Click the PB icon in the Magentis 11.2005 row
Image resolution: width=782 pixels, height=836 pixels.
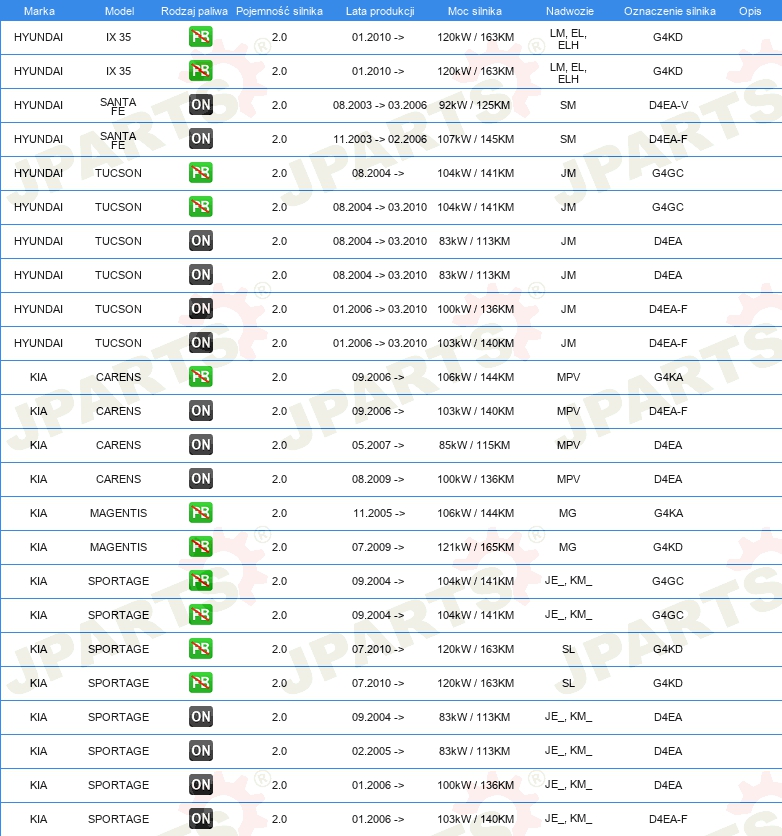click(200, 513)
